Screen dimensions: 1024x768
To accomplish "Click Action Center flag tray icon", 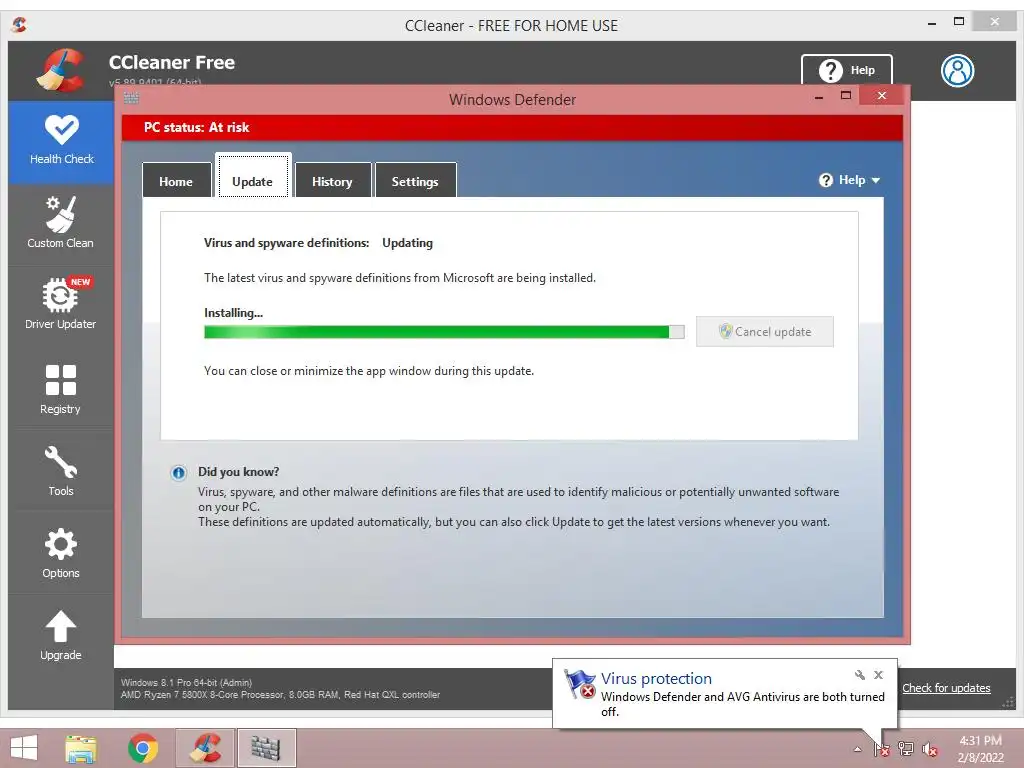I will click(x=882, y=749).
